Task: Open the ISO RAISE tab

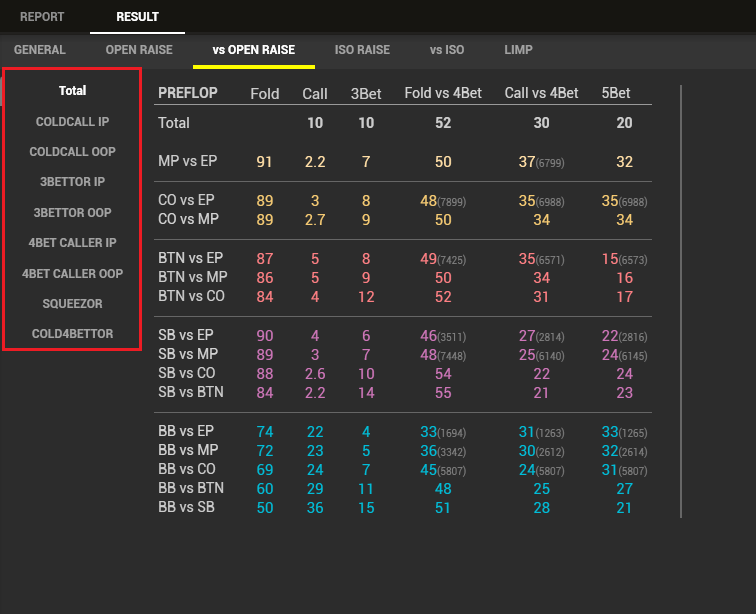Action: [362, 50]
